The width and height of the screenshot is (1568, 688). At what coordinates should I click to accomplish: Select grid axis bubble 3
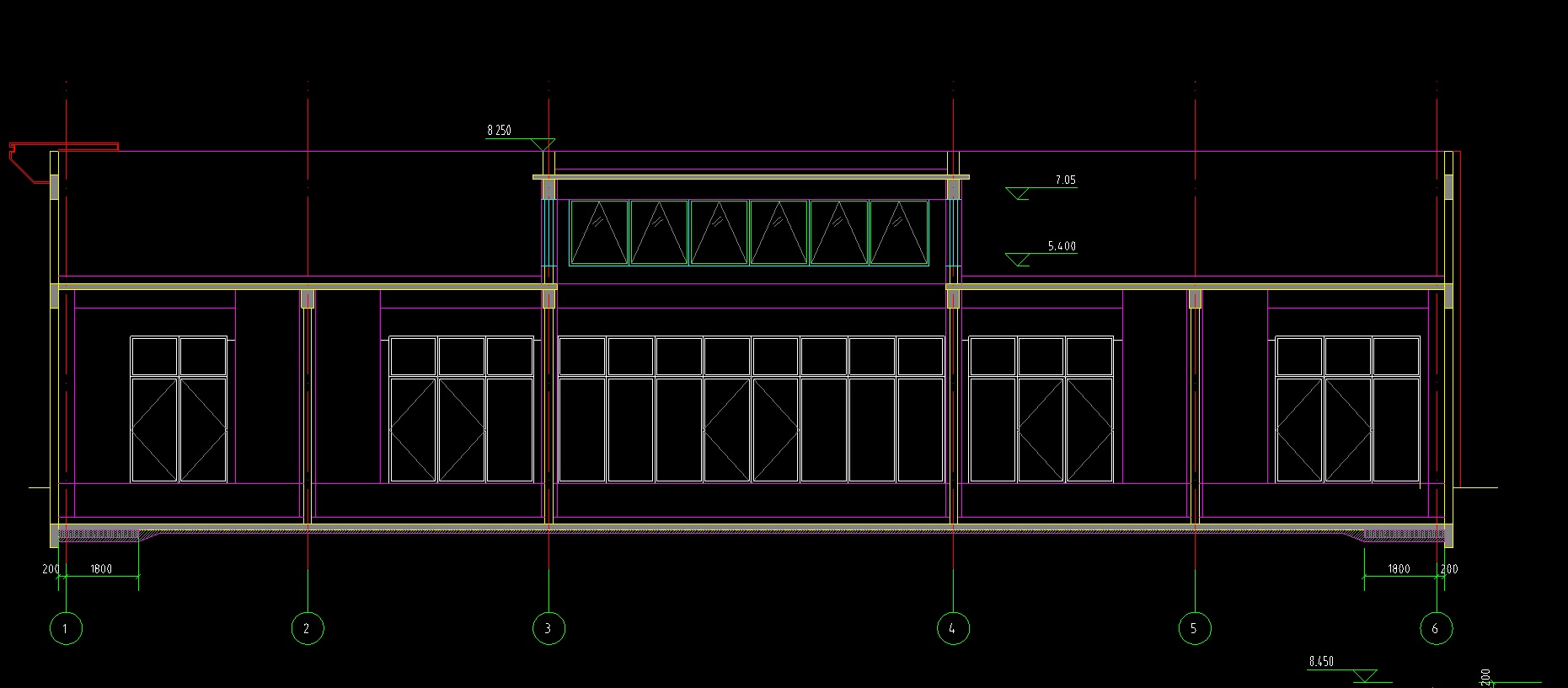549,628
